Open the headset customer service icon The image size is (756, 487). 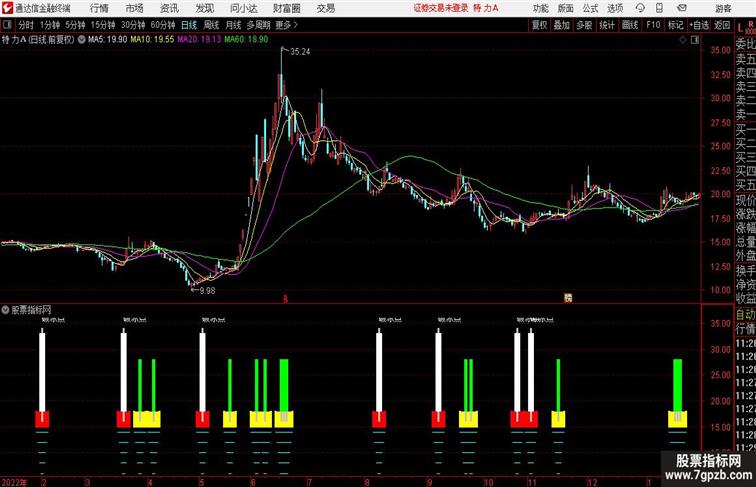tap(640, 8)
